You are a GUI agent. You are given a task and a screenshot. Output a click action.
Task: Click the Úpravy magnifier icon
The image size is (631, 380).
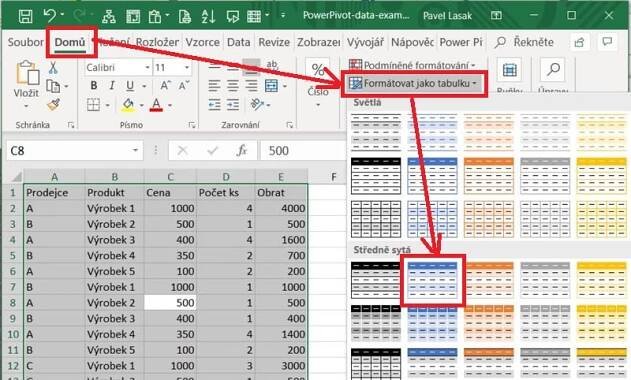coord(553,70)
